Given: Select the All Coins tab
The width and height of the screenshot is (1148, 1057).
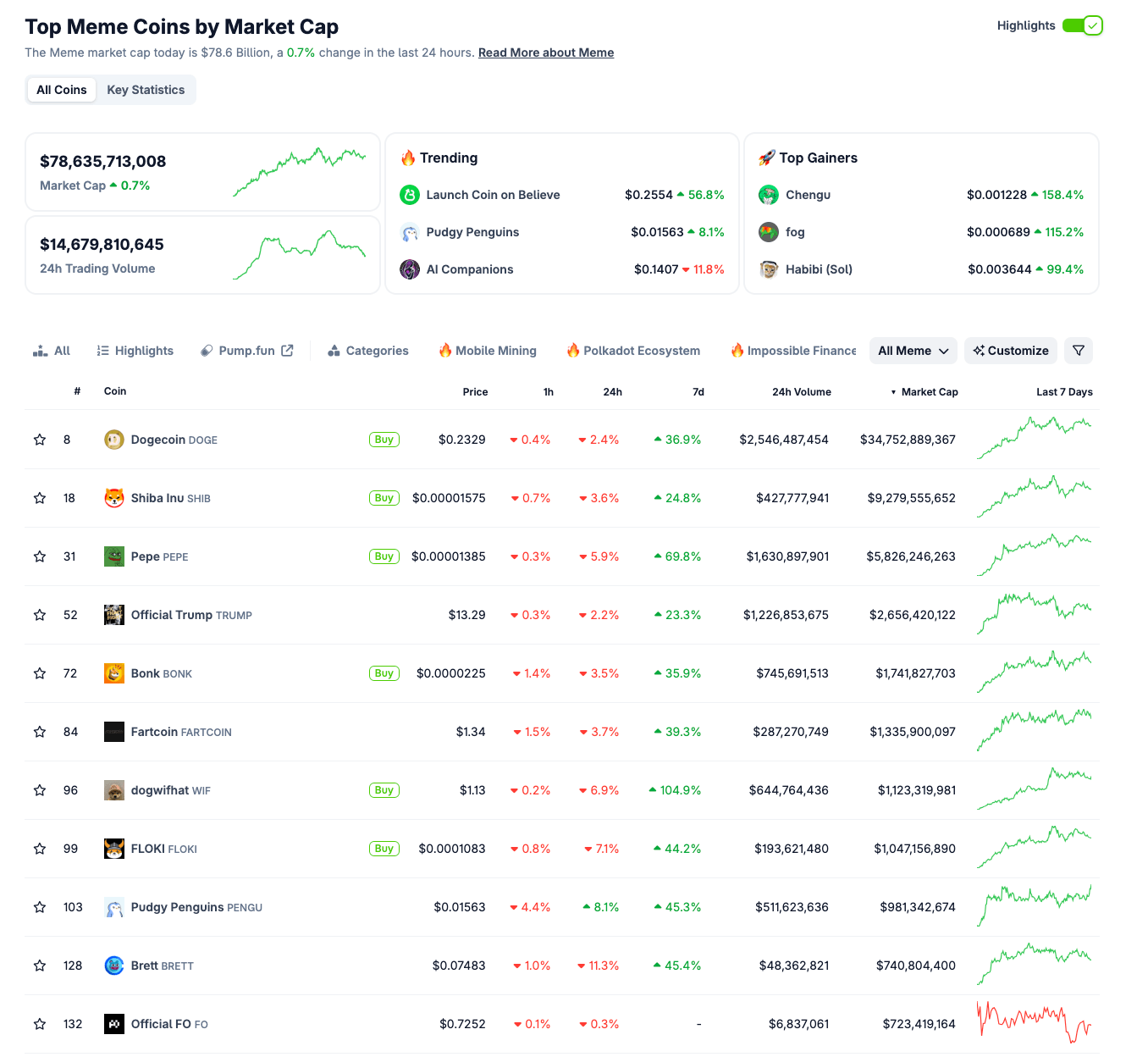Looking at the screenshot, I should (x=61, y=89).
